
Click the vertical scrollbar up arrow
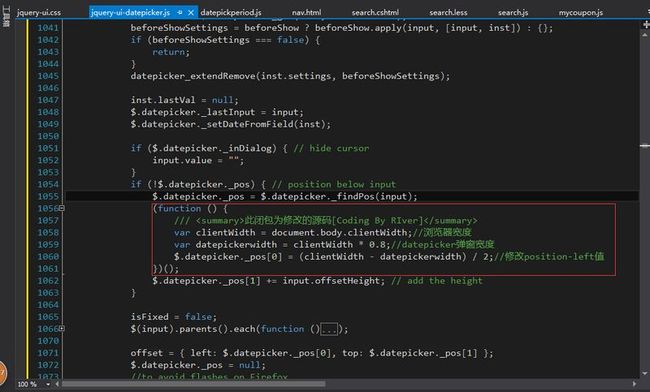(645, 35)
